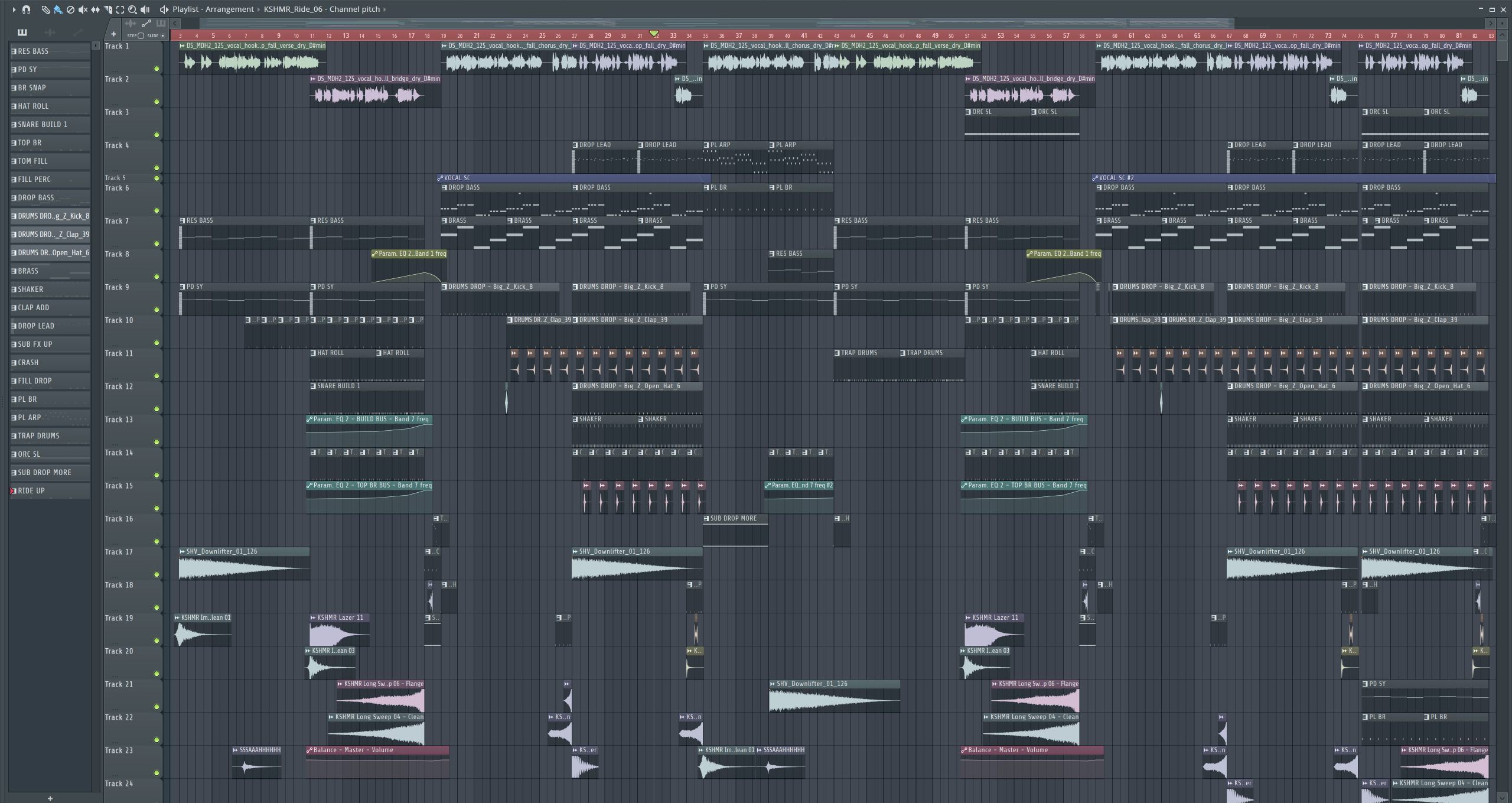Open arrow after Playlist - Arrangement

[259, 9]
